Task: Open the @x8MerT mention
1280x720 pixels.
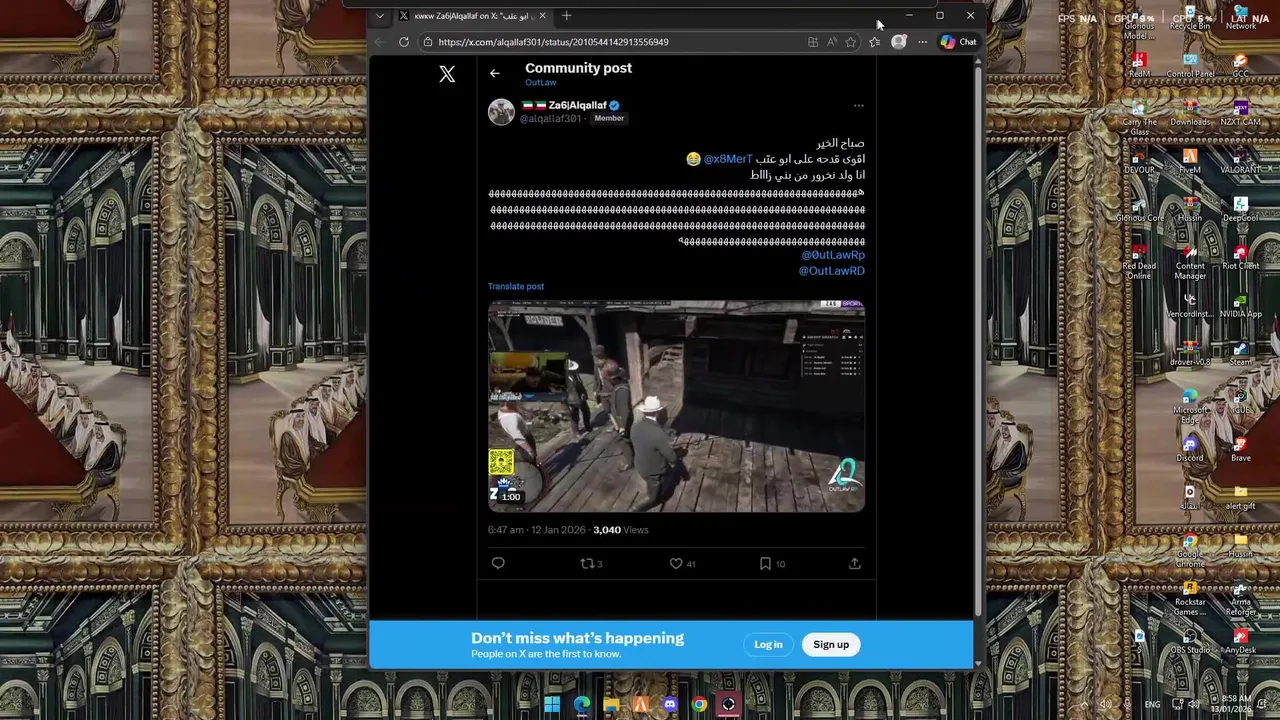Action: click(727, 159)
